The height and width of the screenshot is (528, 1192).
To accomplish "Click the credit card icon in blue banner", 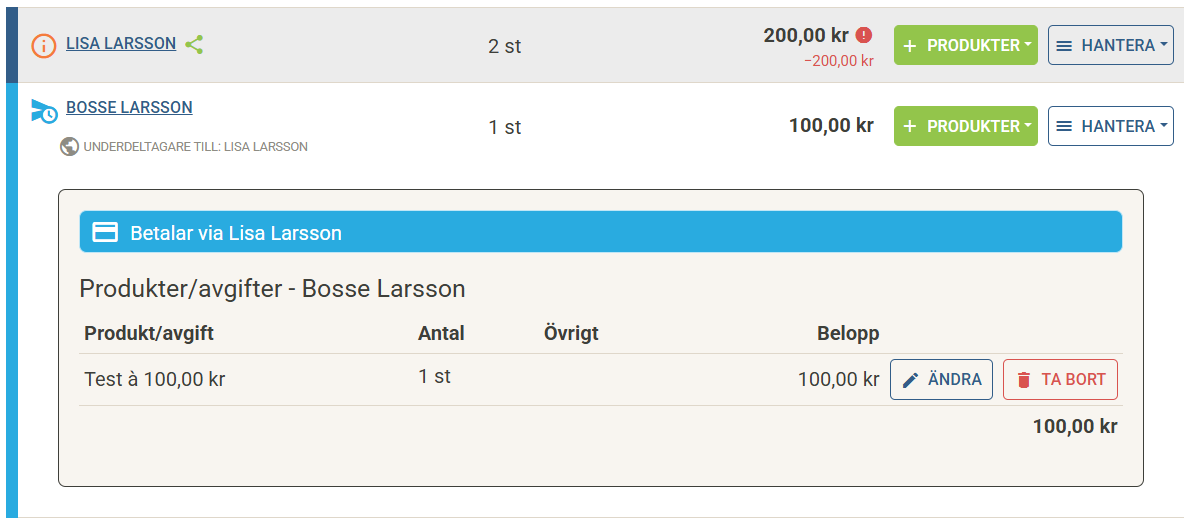I will click(x=105, y=232).
